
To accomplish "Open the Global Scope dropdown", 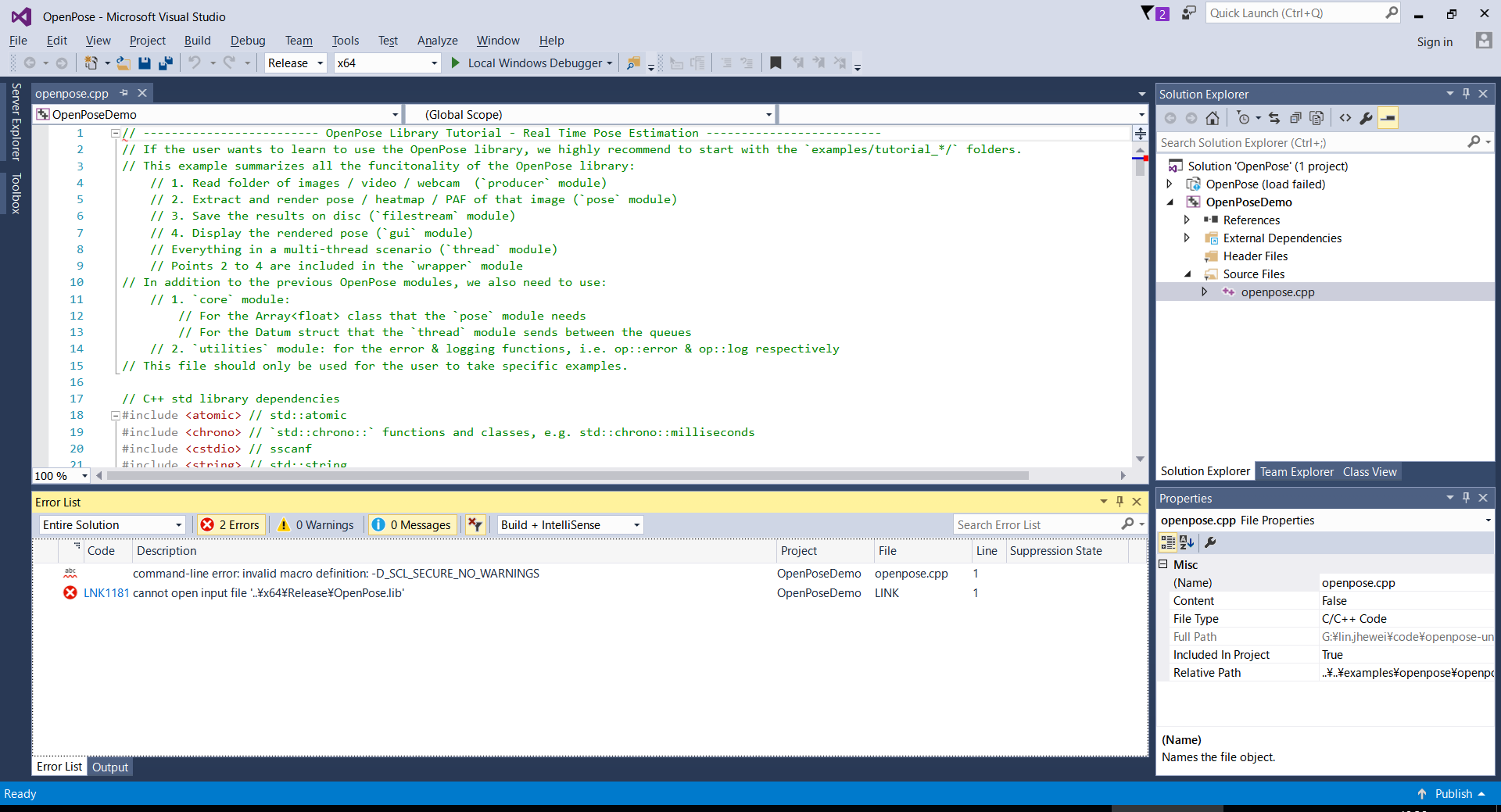I will [591, 115].
